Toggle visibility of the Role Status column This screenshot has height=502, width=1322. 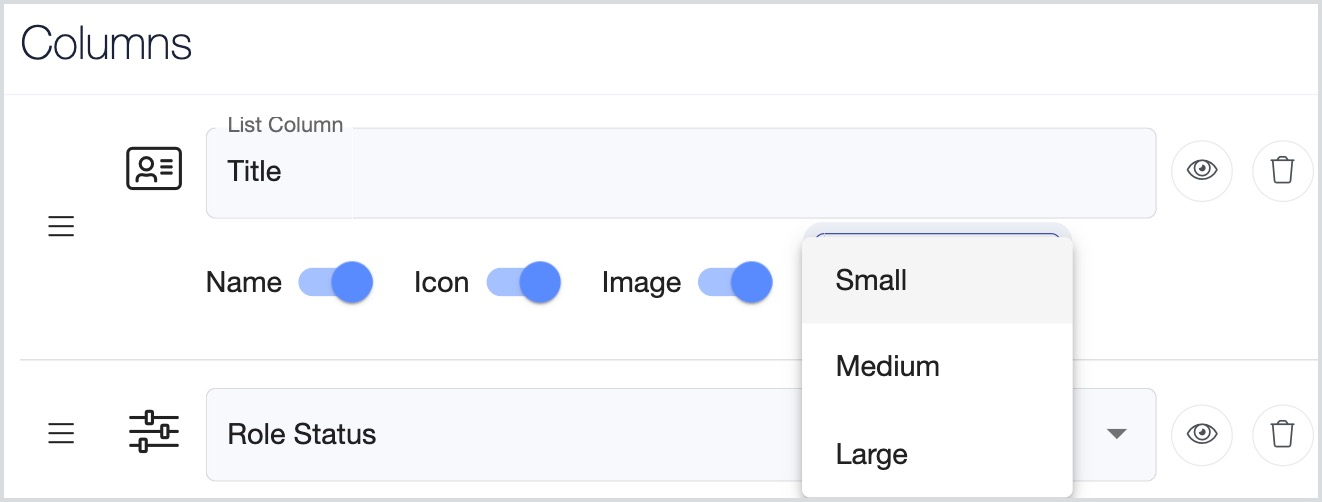[x=1201, y=434]
